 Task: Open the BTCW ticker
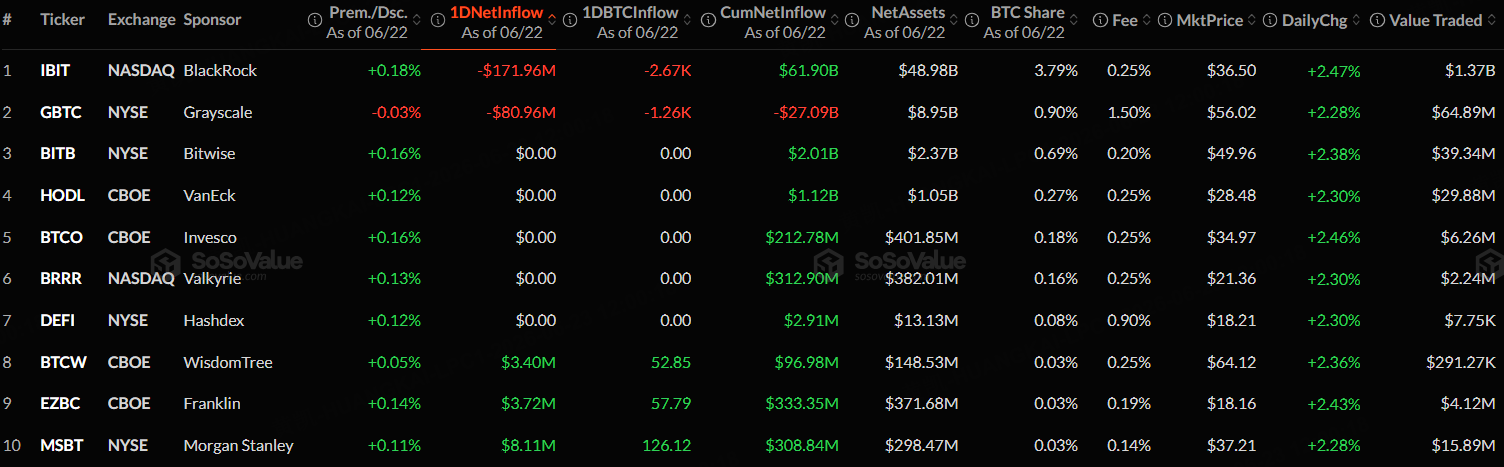(x=63, y=362)
